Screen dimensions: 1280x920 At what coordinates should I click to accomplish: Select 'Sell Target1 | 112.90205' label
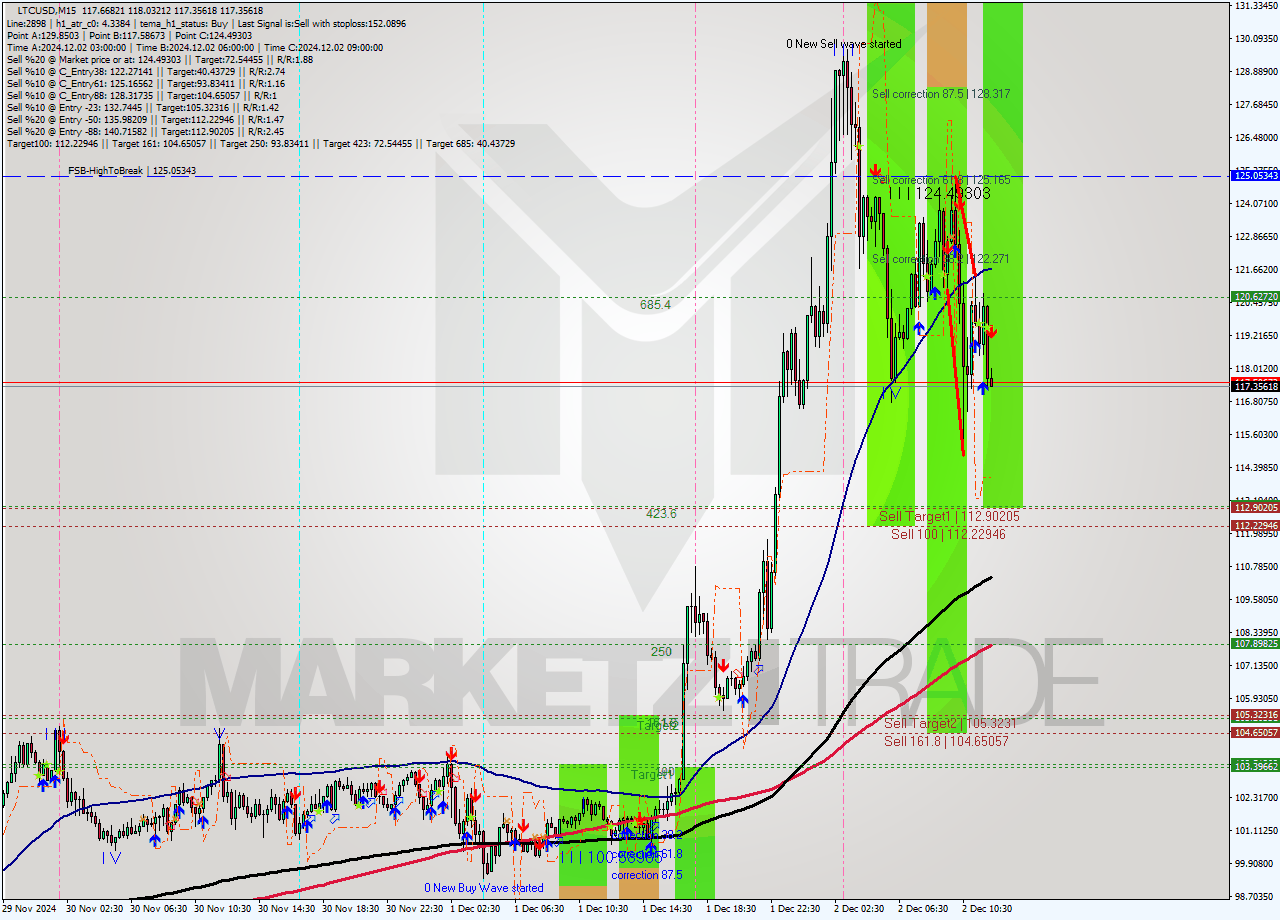coord(949,516)
